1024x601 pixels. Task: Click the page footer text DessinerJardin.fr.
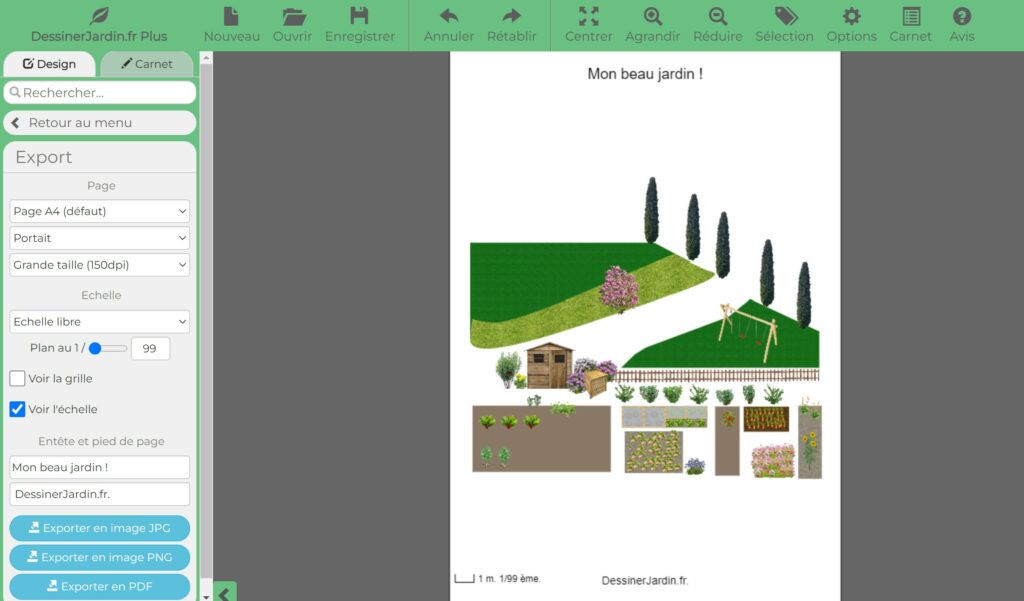pos(645,580)
